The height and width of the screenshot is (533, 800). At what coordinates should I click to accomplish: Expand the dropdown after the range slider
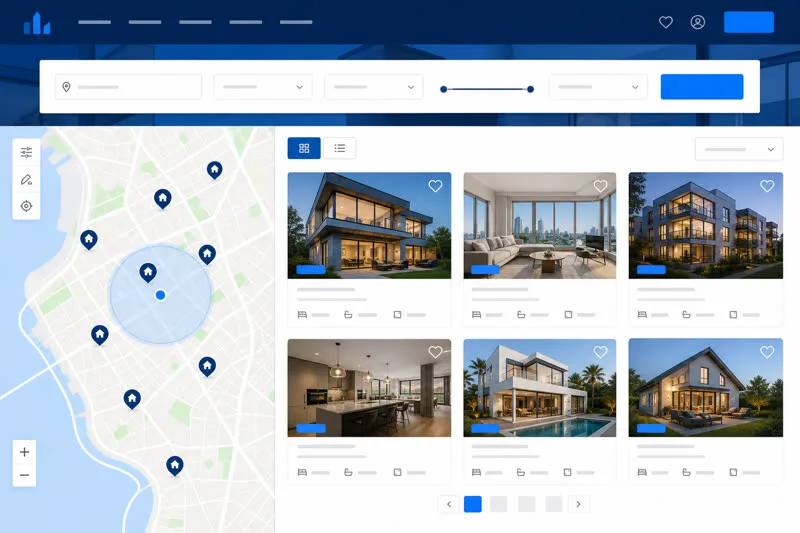tap(598, 87)
